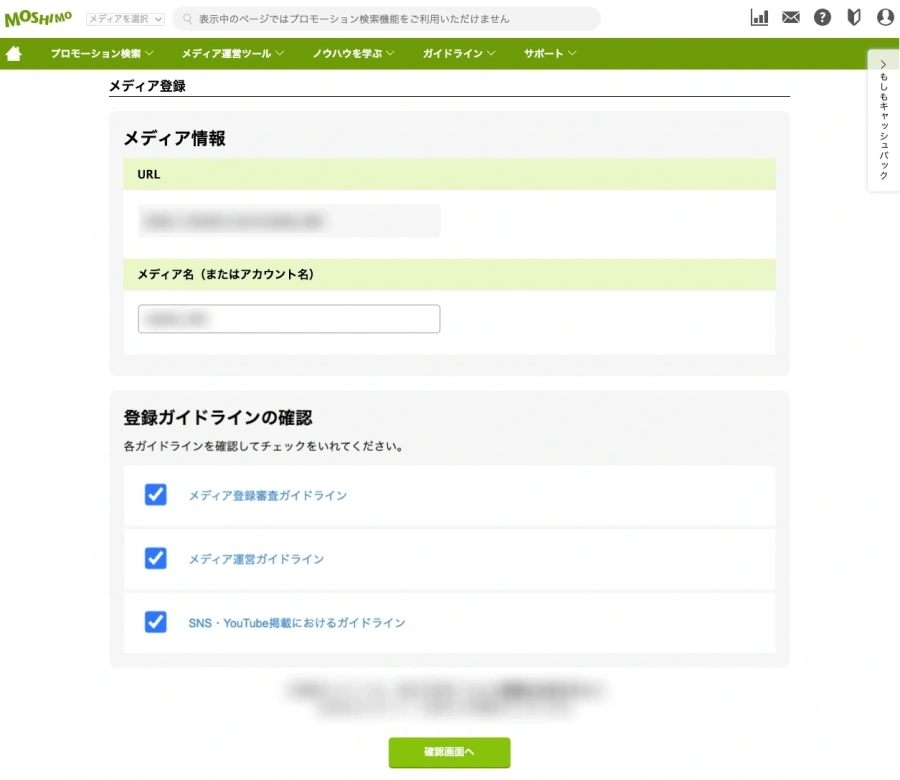
Task: Open the beginner guide badge icon
Action: [854, 18]
